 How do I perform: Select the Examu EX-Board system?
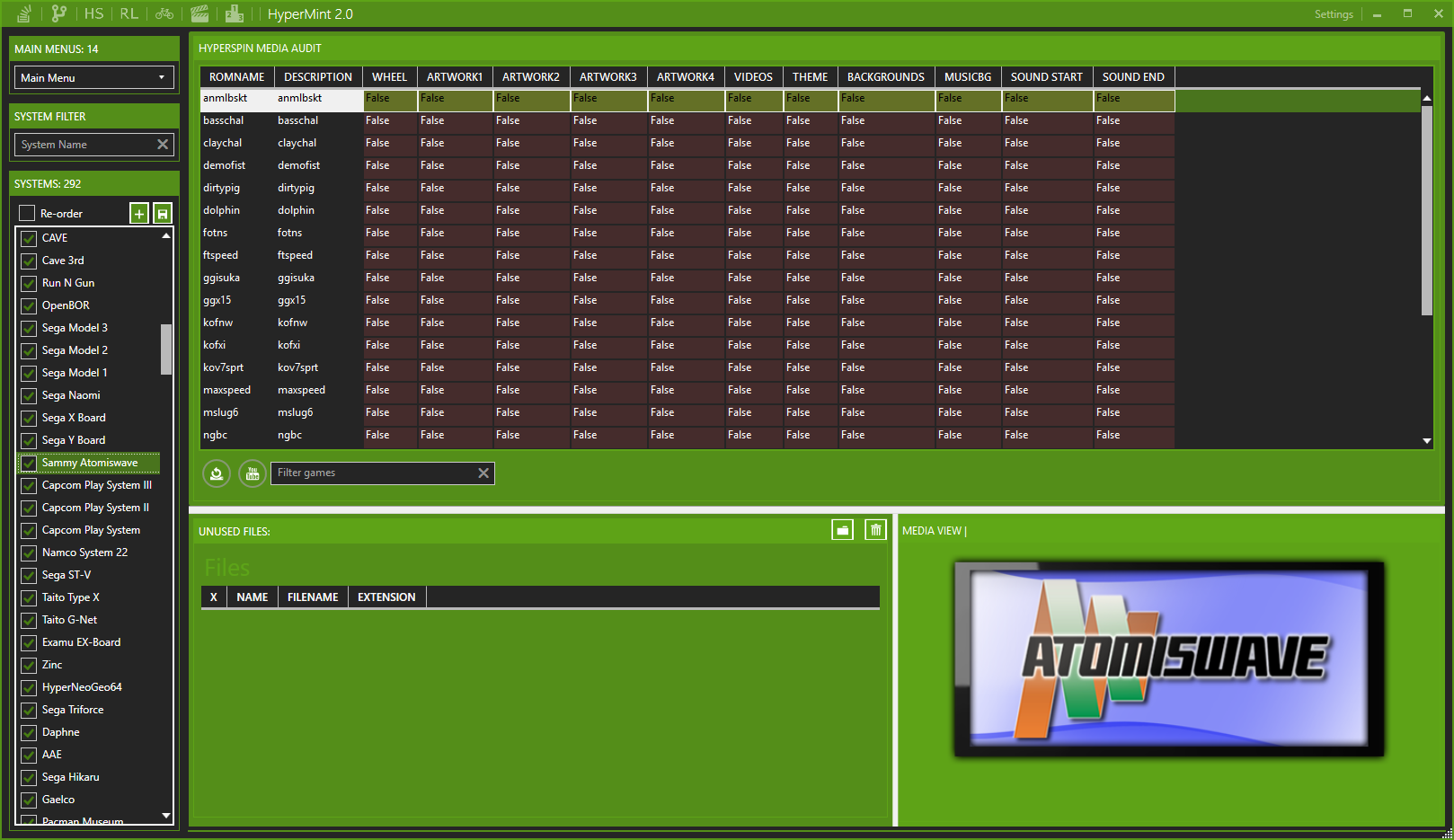(81, 642)
